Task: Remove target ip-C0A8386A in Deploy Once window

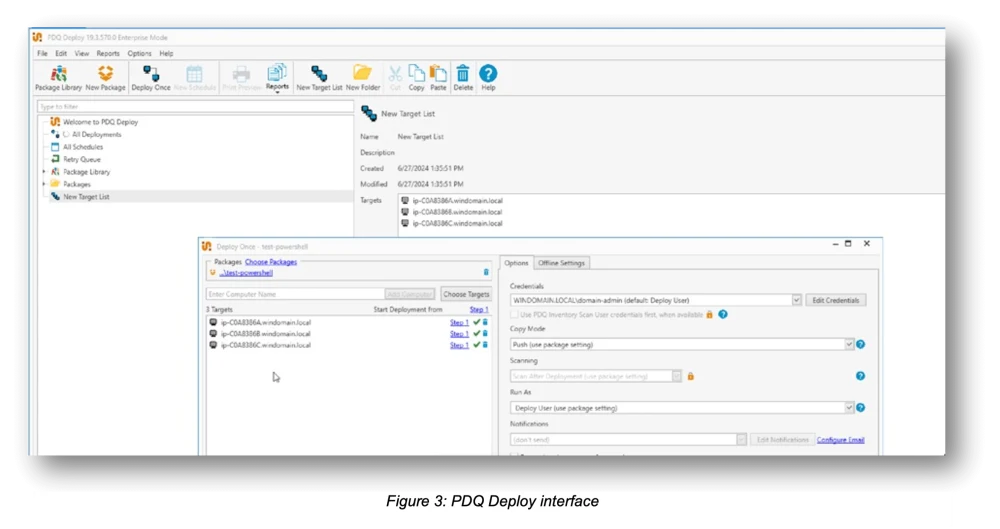Action: (485, 322)
